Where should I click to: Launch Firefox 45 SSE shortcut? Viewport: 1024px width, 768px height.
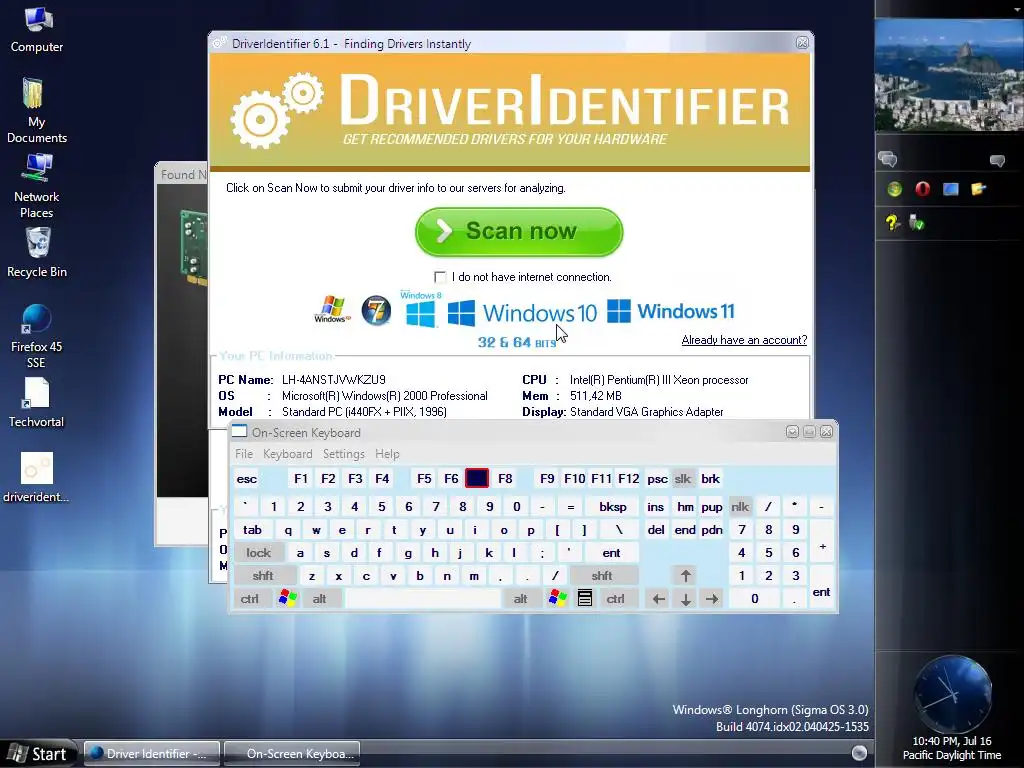click(x=37, y=336)
